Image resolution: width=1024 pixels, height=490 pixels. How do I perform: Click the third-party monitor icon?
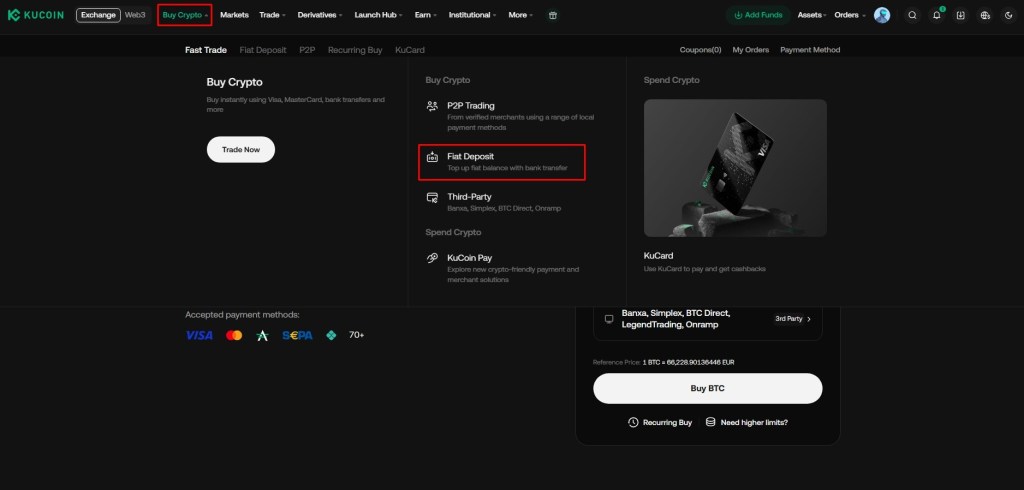(x=609, y=319)
